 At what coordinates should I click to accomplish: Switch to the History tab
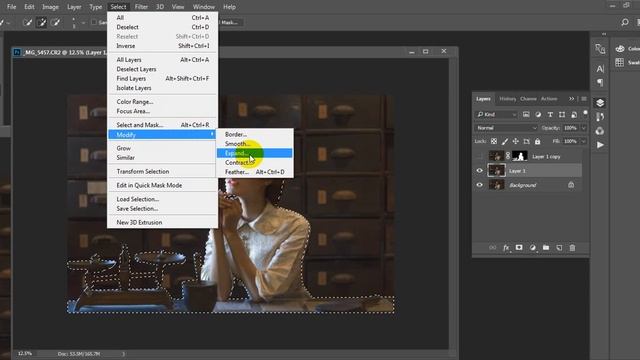point(507,99)
